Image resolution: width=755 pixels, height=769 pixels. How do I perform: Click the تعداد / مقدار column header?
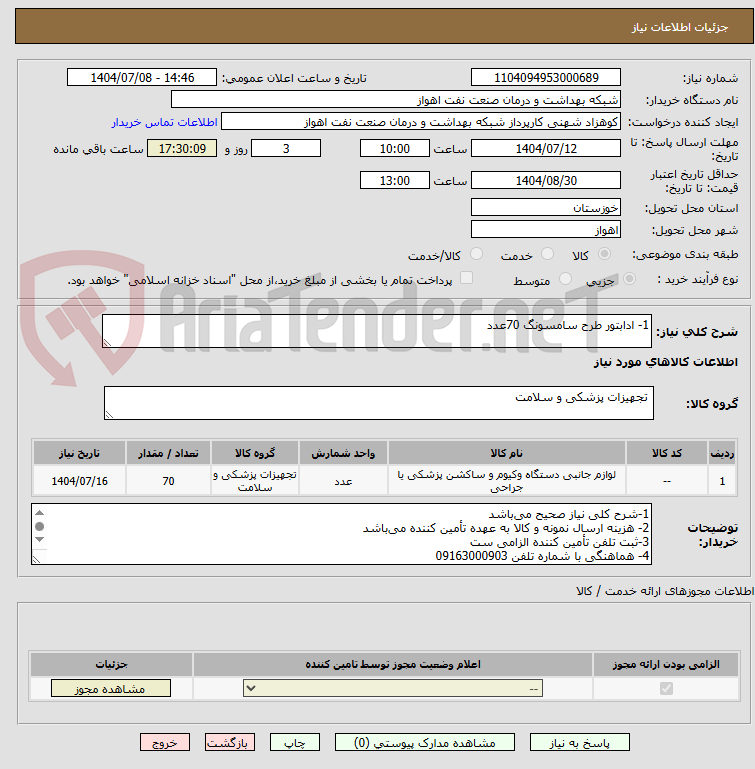tap(168, 453)
